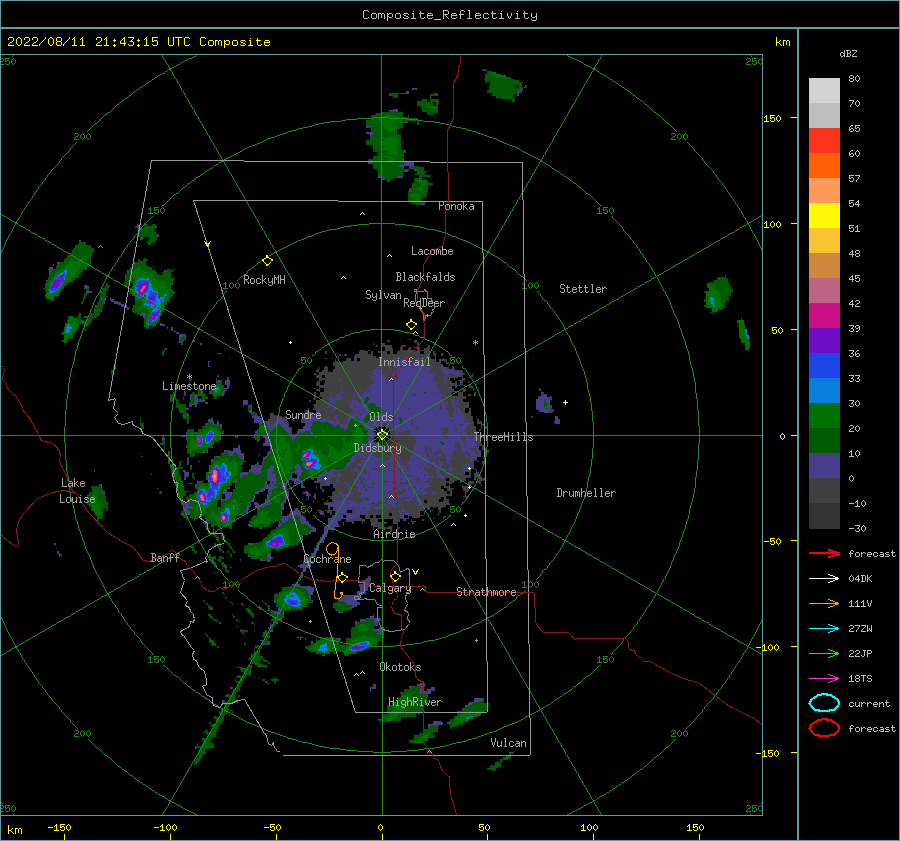Select the orange storm track ellipse near Cochrane
Viewport: 900px width, 841px height.
[332, 549]
